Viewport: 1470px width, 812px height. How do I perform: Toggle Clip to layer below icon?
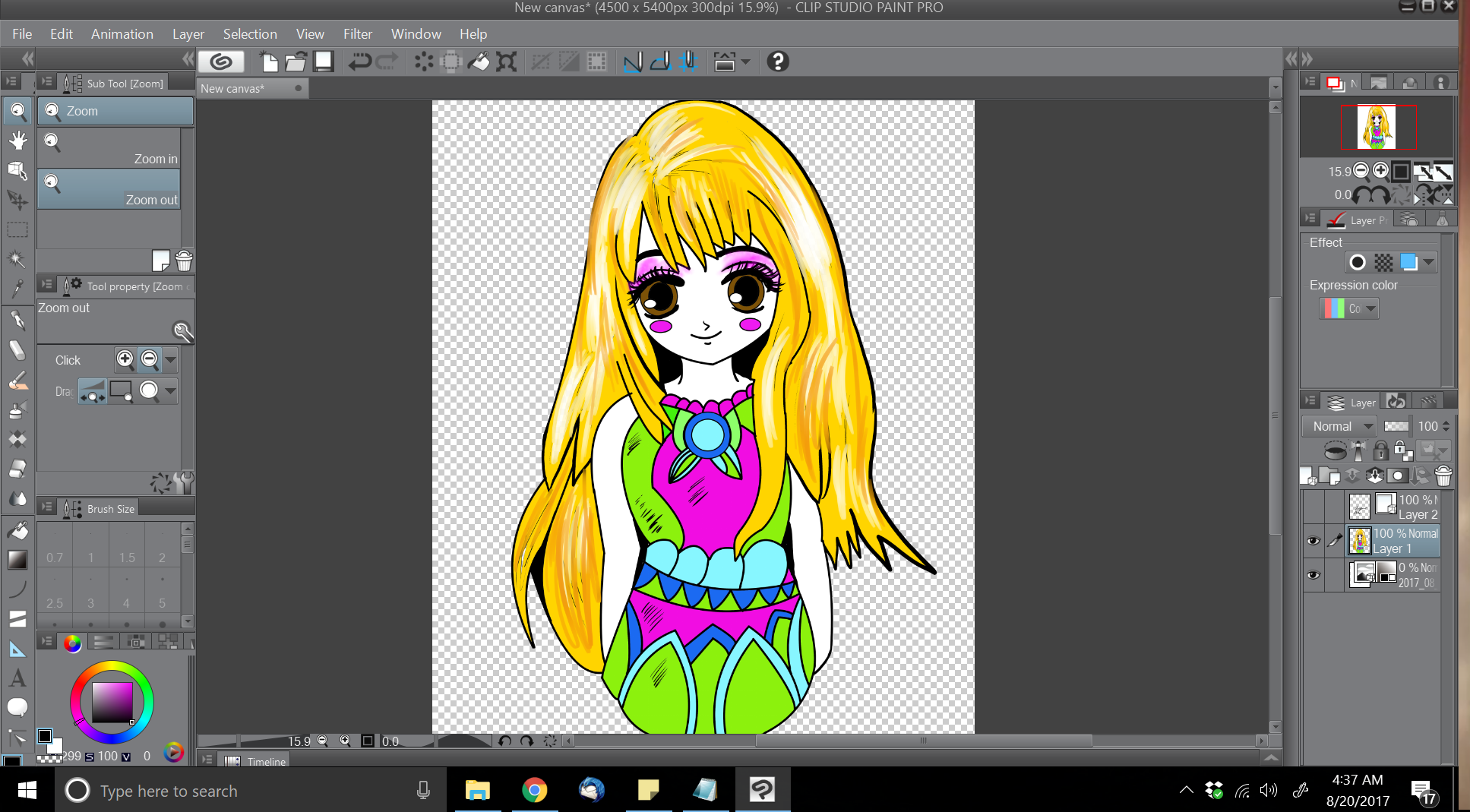(1336, 451)
